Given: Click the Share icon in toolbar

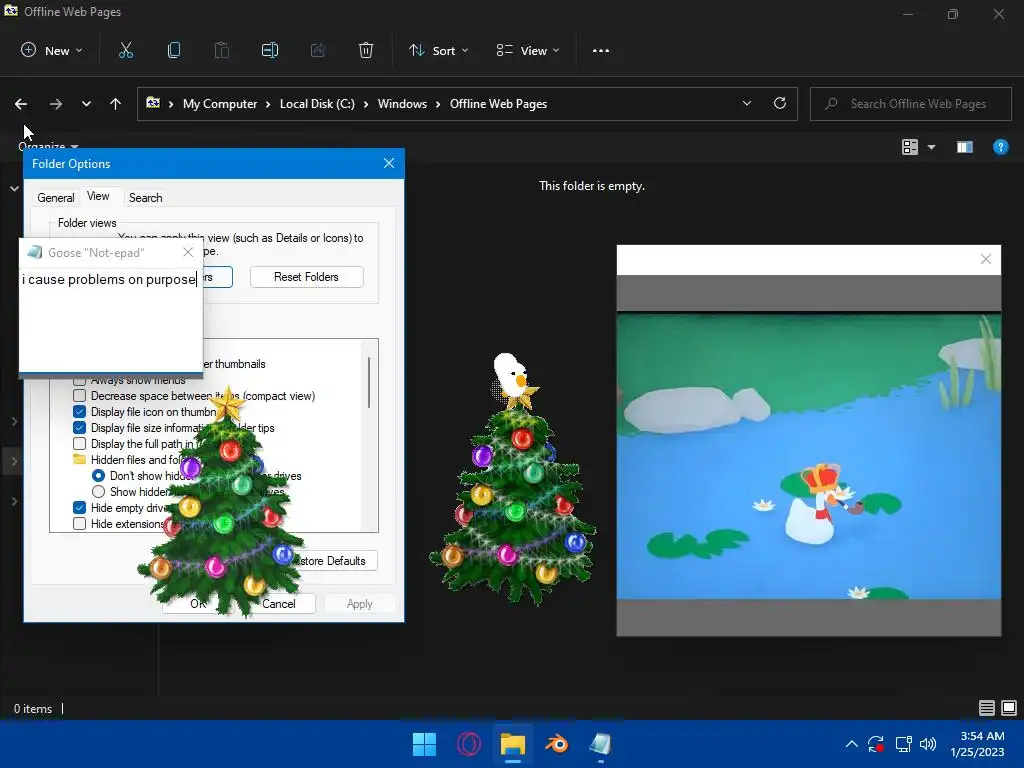Looking at the screenshot, I should tap(318, 50).
